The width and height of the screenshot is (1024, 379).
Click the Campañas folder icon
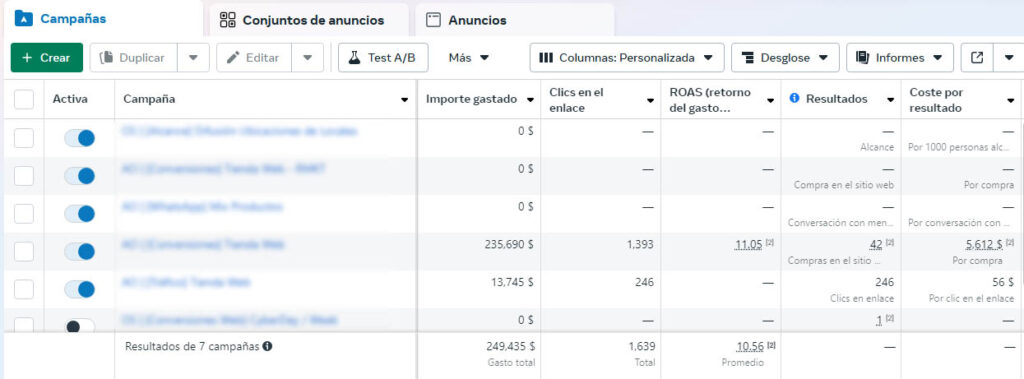[x=24, y=19]
